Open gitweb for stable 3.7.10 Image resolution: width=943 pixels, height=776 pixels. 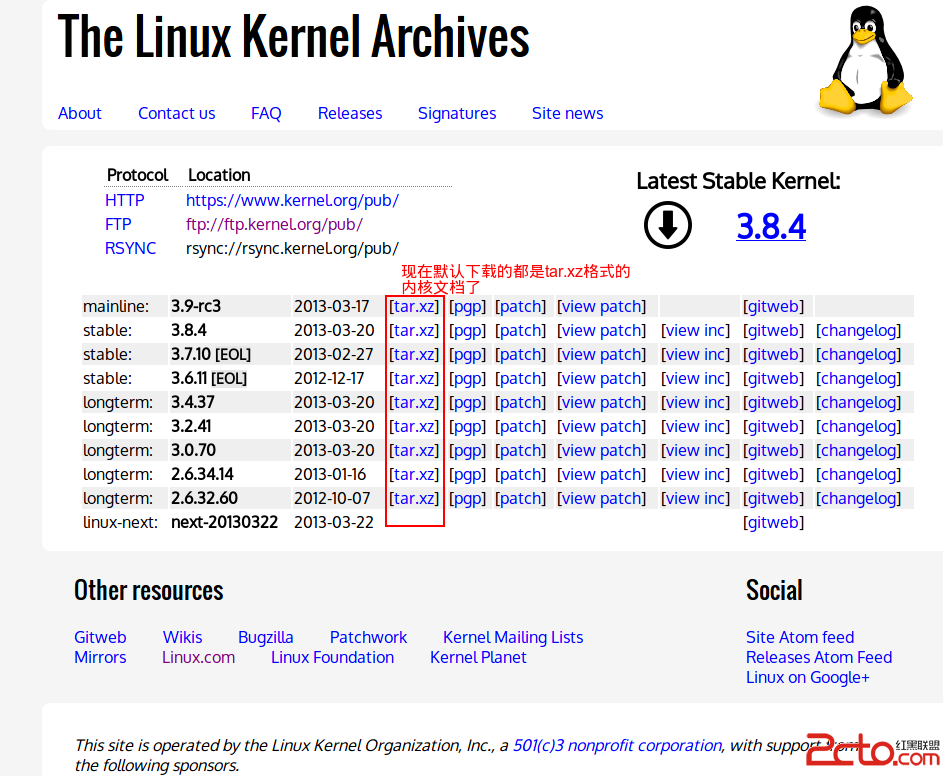(773, 354)
